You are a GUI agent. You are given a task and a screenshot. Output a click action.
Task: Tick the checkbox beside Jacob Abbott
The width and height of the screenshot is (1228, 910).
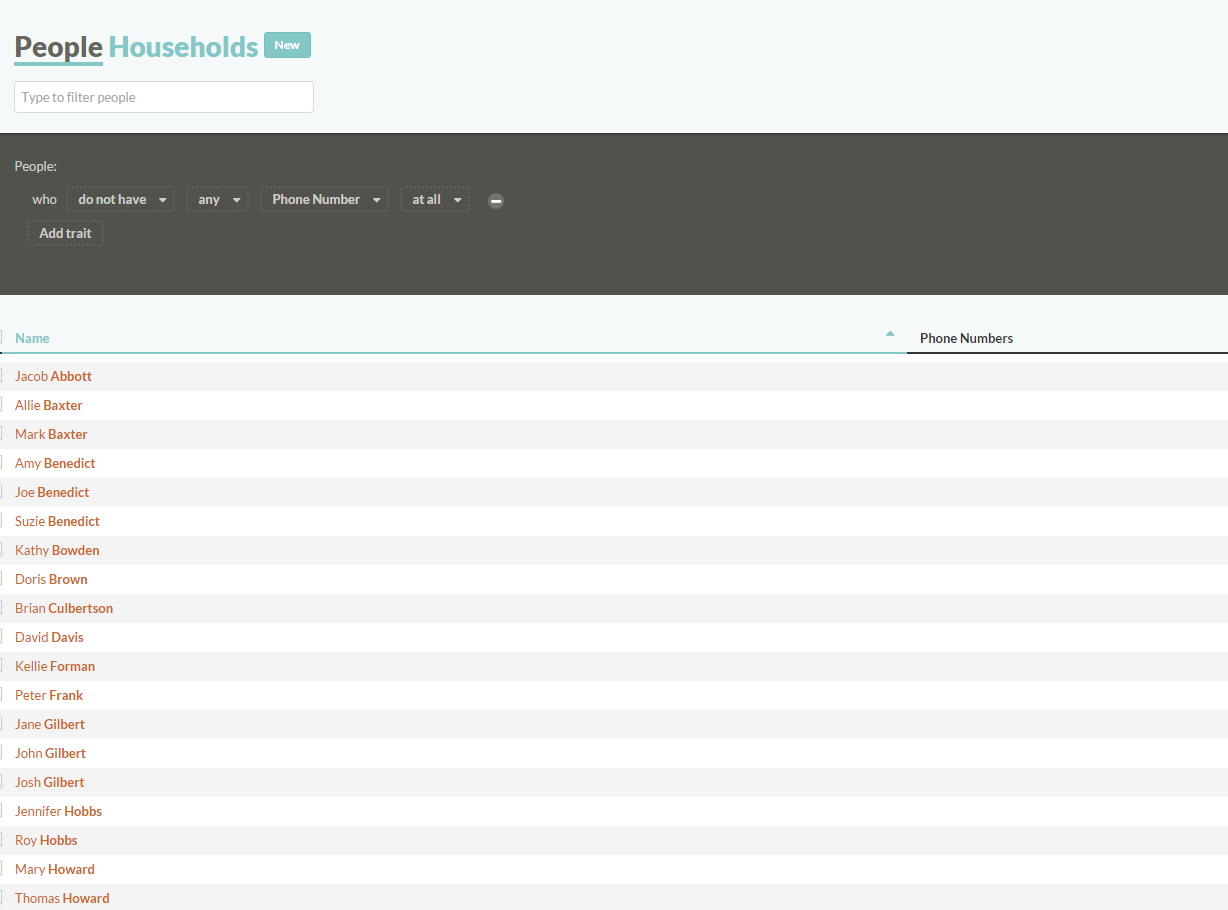click(x=3, y=376)
